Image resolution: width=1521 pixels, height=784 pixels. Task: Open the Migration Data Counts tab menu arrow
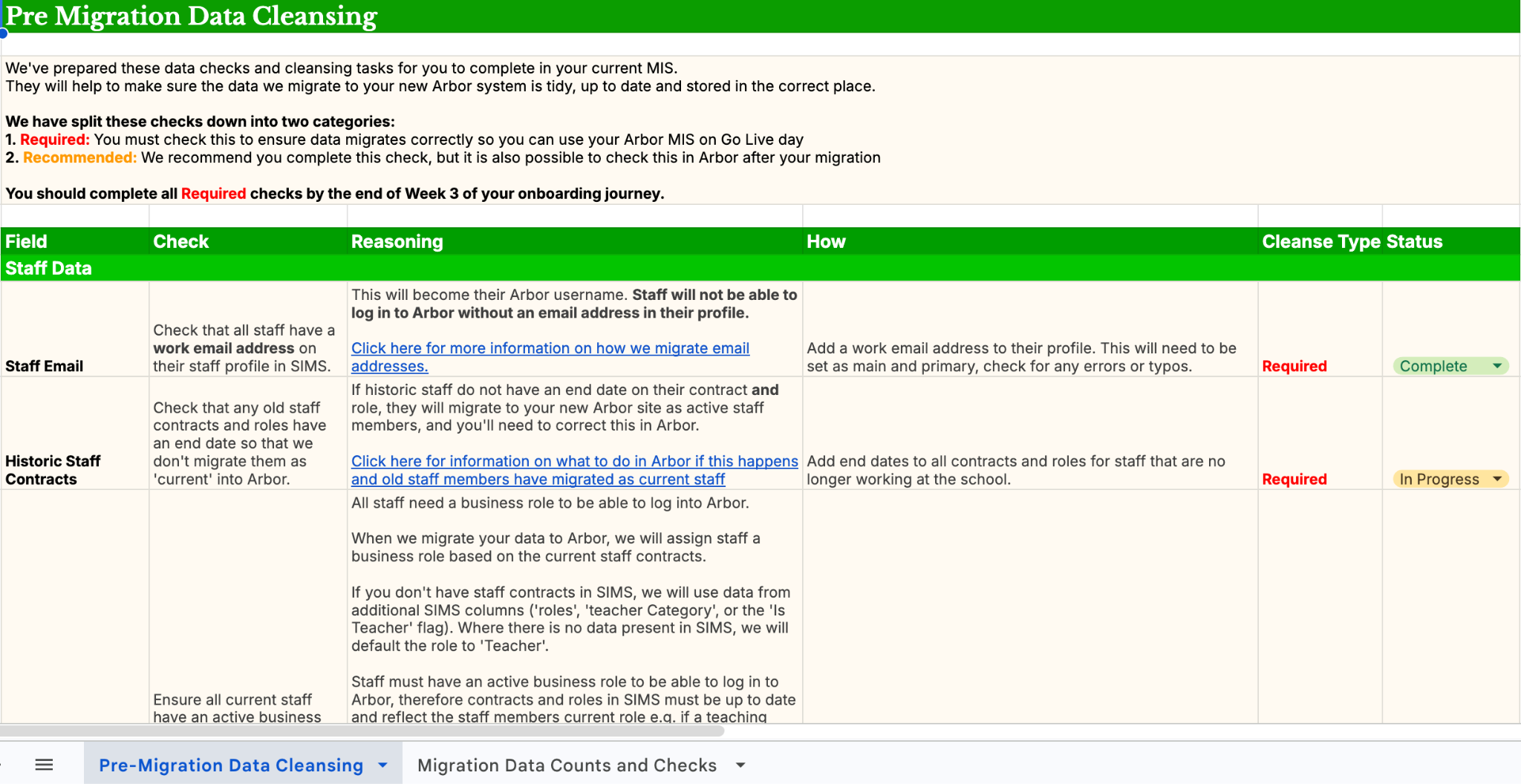coord(740,765)
